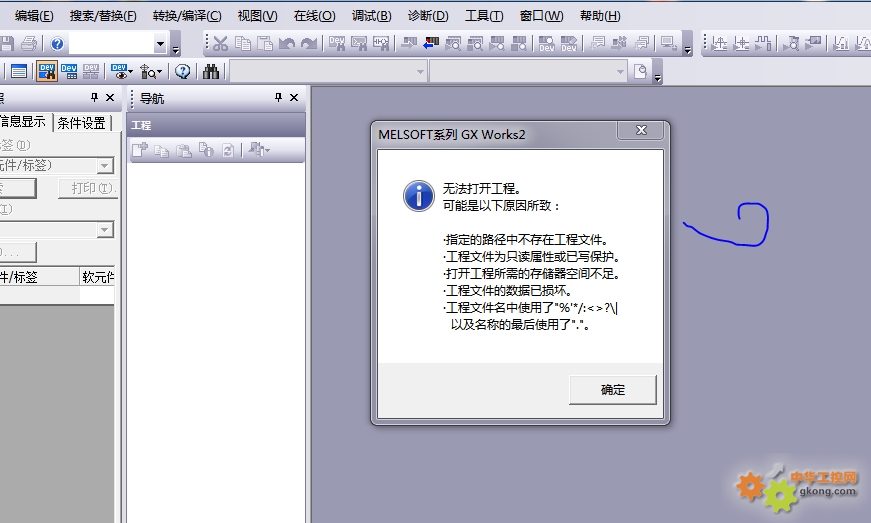Open the 窗口(W) menu
The image size is (871, 523).
541,16
